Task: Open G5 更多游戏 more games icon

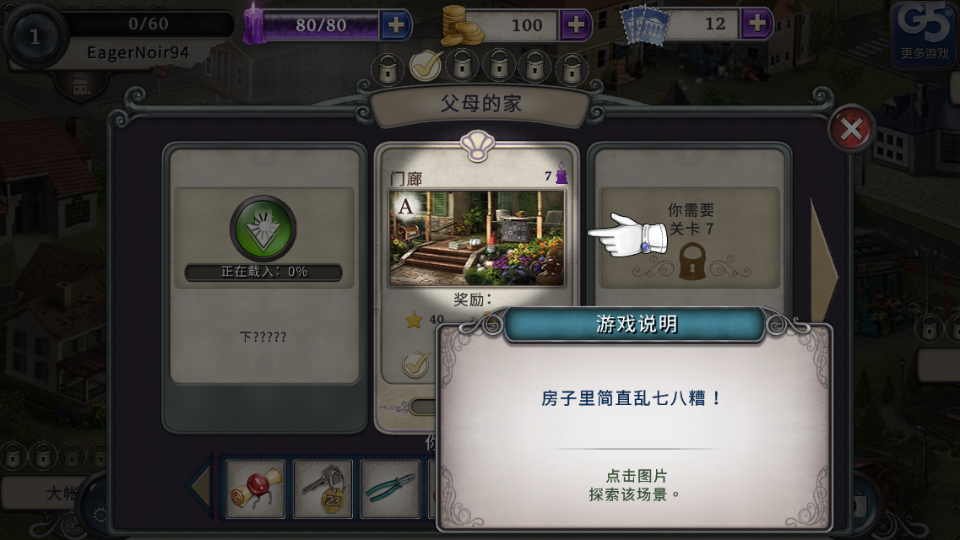Action: (x=924, y=32)
